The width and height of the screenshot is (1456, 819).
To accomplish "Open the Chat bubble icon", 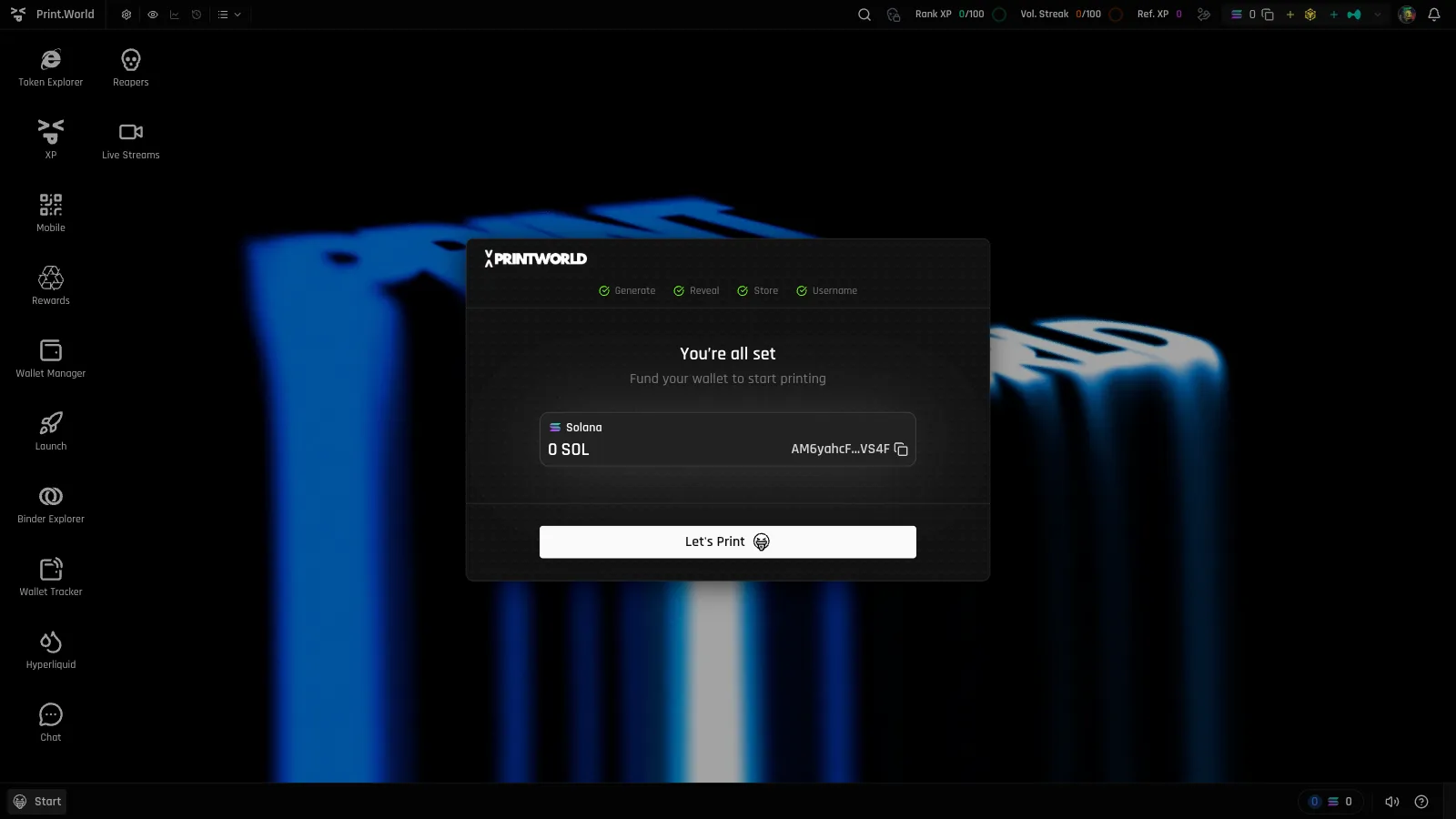I will (x=51, y=723).
